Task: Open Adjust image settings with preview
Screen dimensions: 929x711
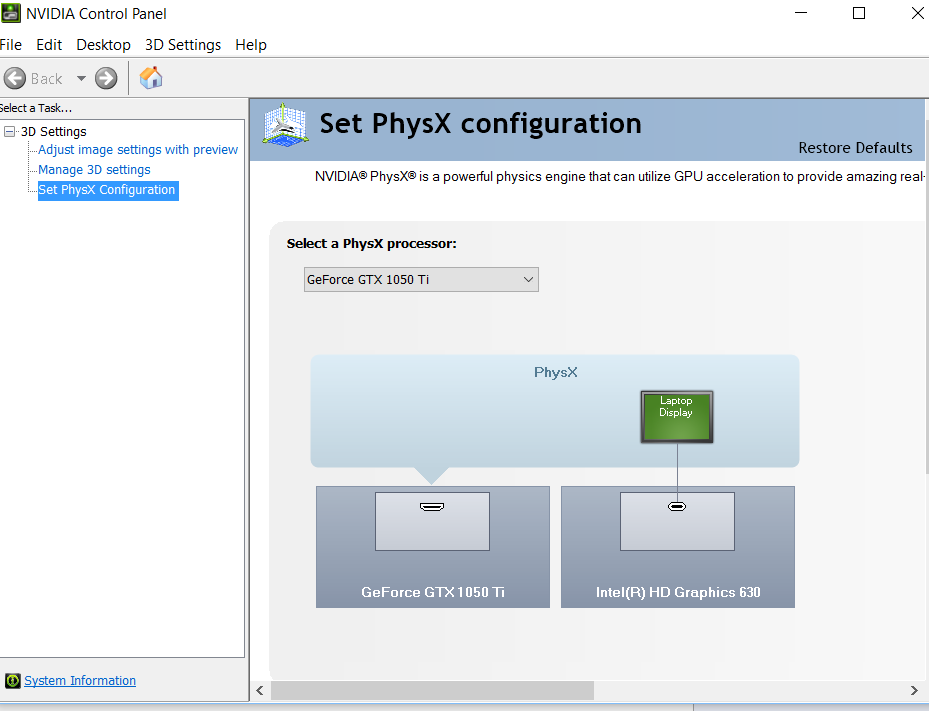Action: coord(138,150)
